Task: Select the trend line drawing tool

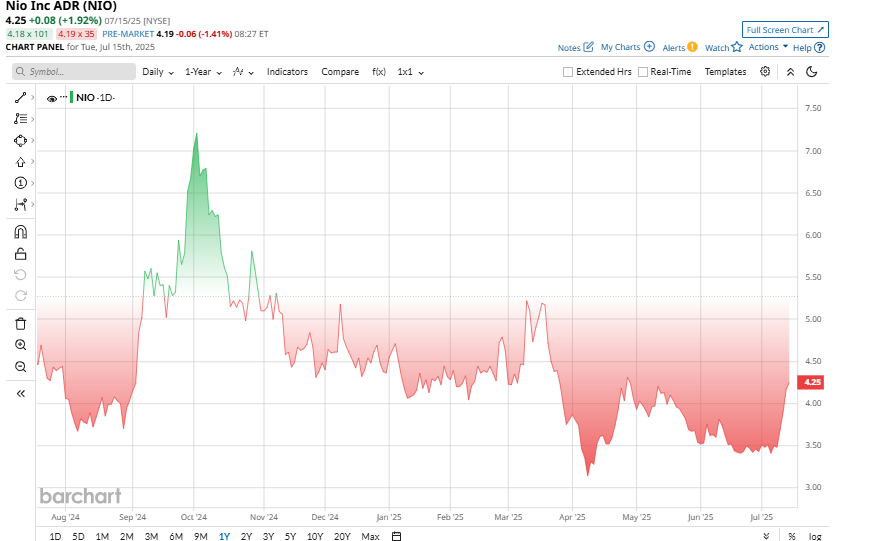Action: coord(20,98)
